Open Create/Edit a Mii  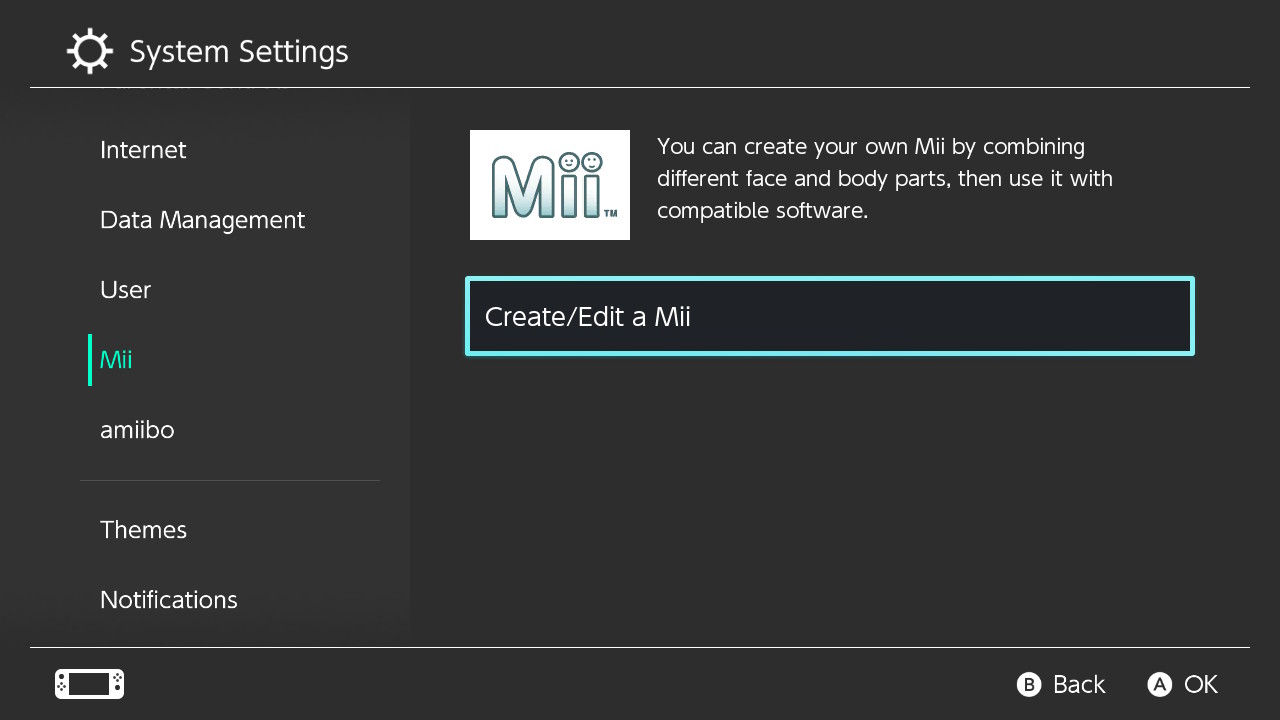tap(829, 317)
